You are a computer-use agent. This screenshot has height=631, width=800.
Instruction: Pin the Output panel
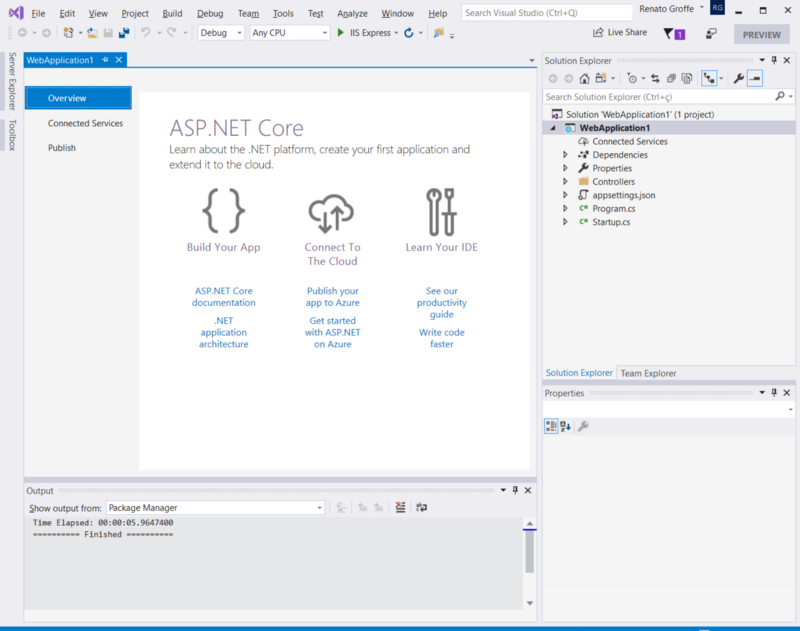coord(515,490)
